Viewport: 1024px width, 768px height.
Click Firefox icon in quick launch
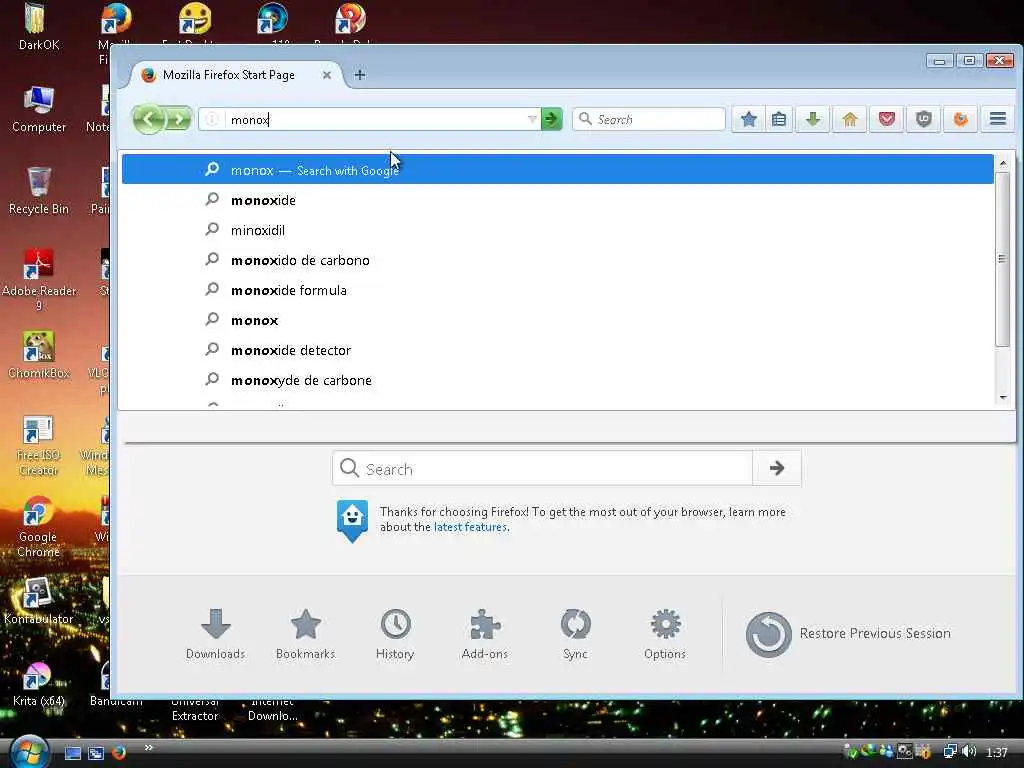pyautogui.click(x=119, y=753)
